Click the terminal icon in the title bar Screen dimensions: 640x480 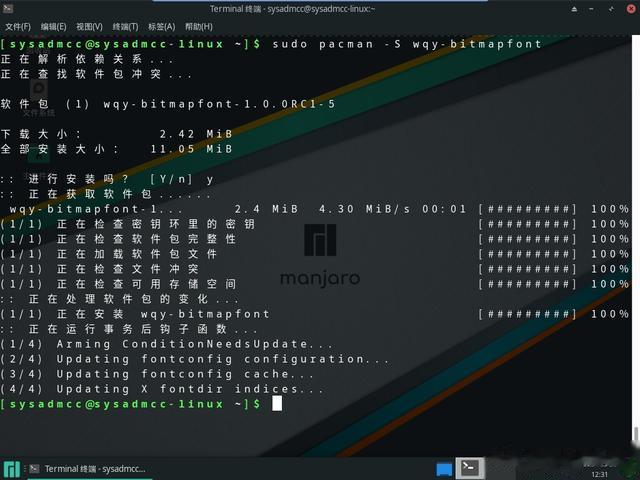[x=8, y=8]
